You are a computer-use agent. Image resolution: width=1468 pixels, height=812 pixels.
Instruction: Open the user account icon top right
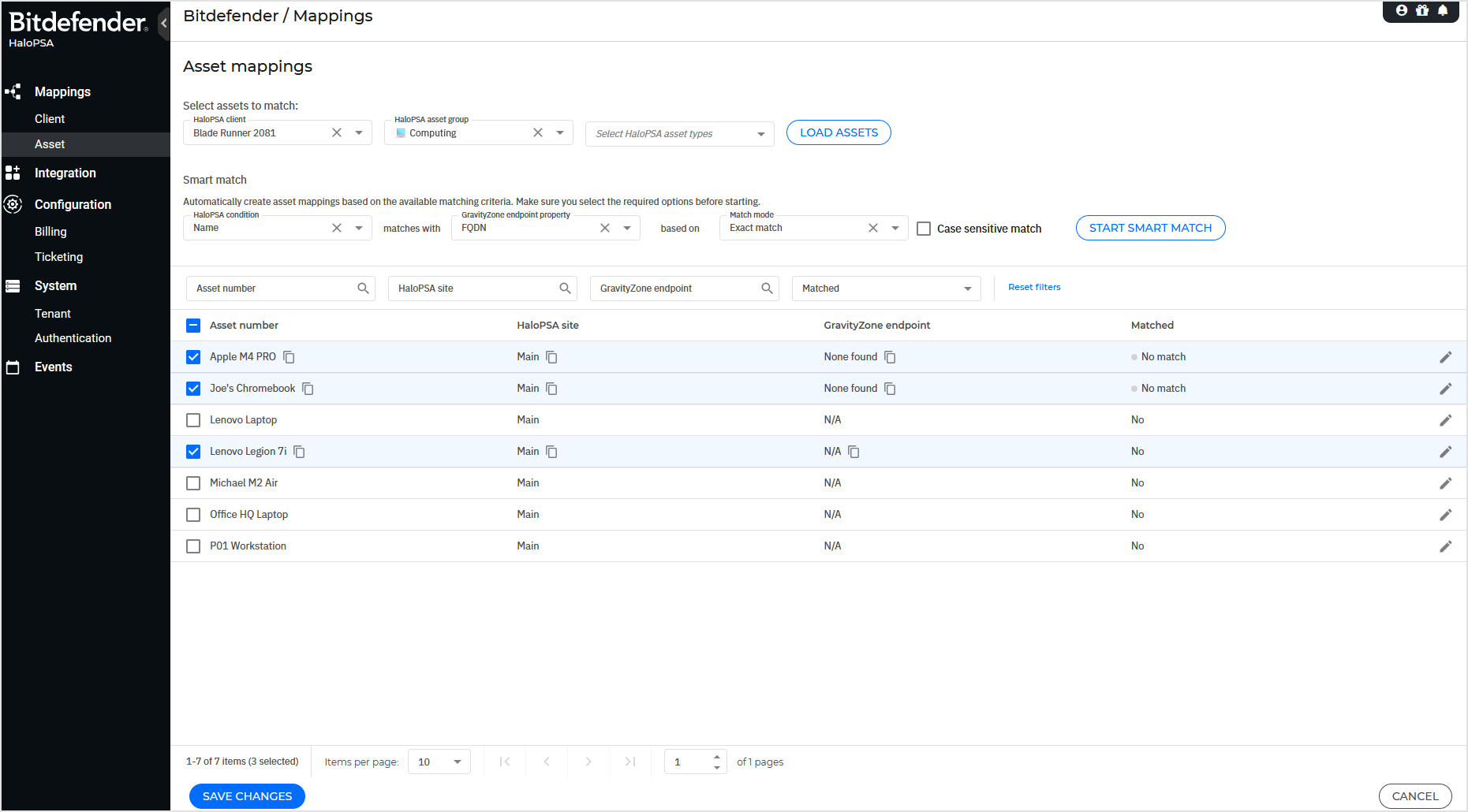point(1402,10)
